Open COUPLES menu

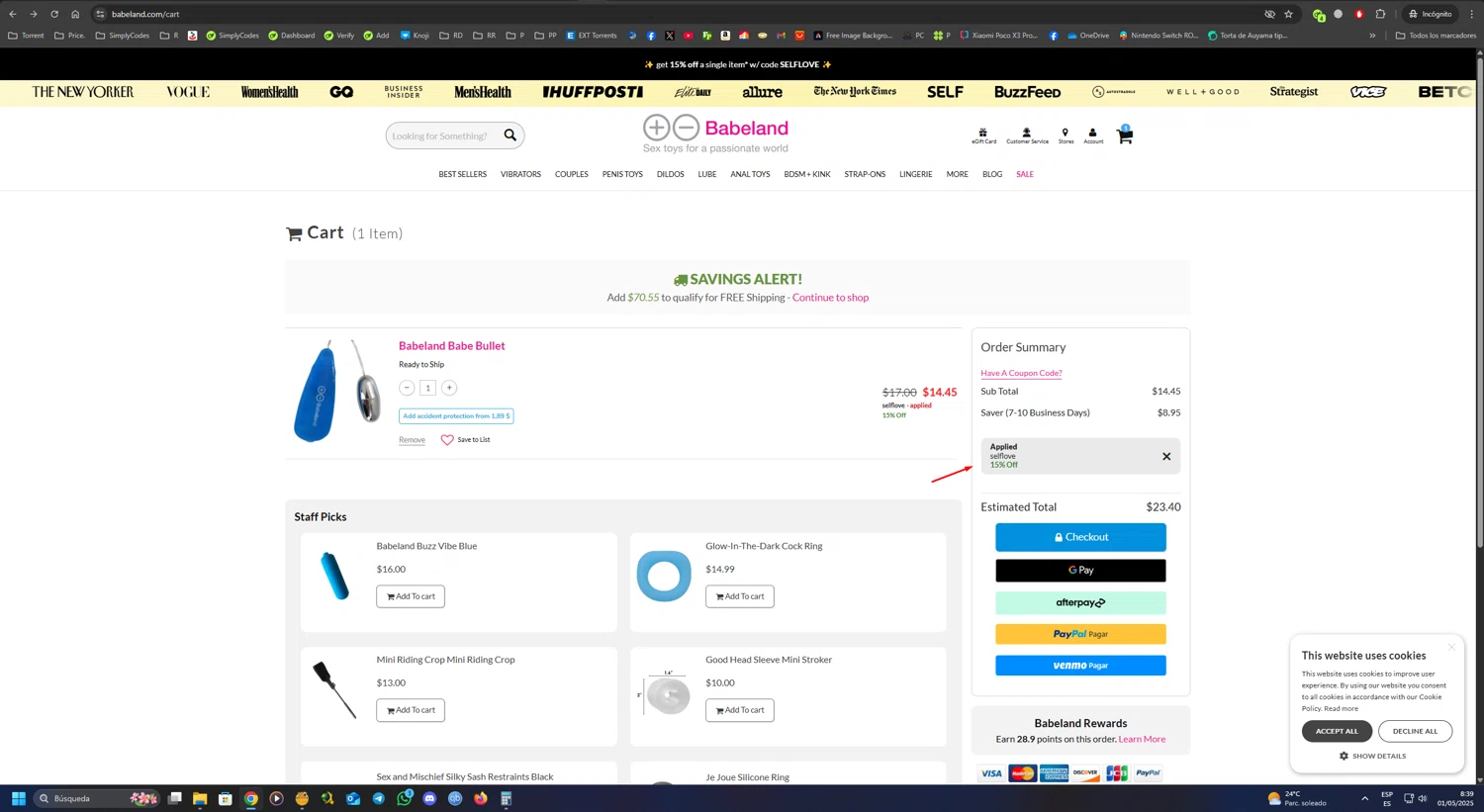(572, 174)
